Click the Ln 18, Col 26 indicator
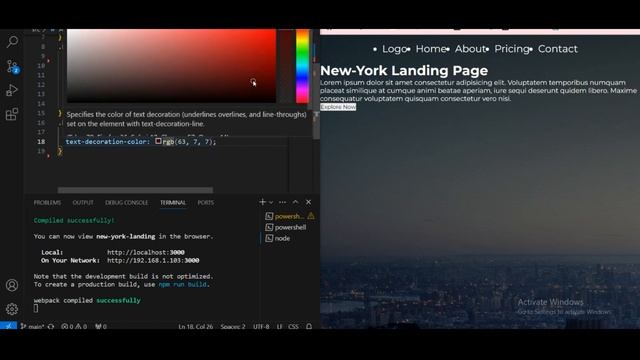Viewport: 640px width, 360px height. pos(196,327)
